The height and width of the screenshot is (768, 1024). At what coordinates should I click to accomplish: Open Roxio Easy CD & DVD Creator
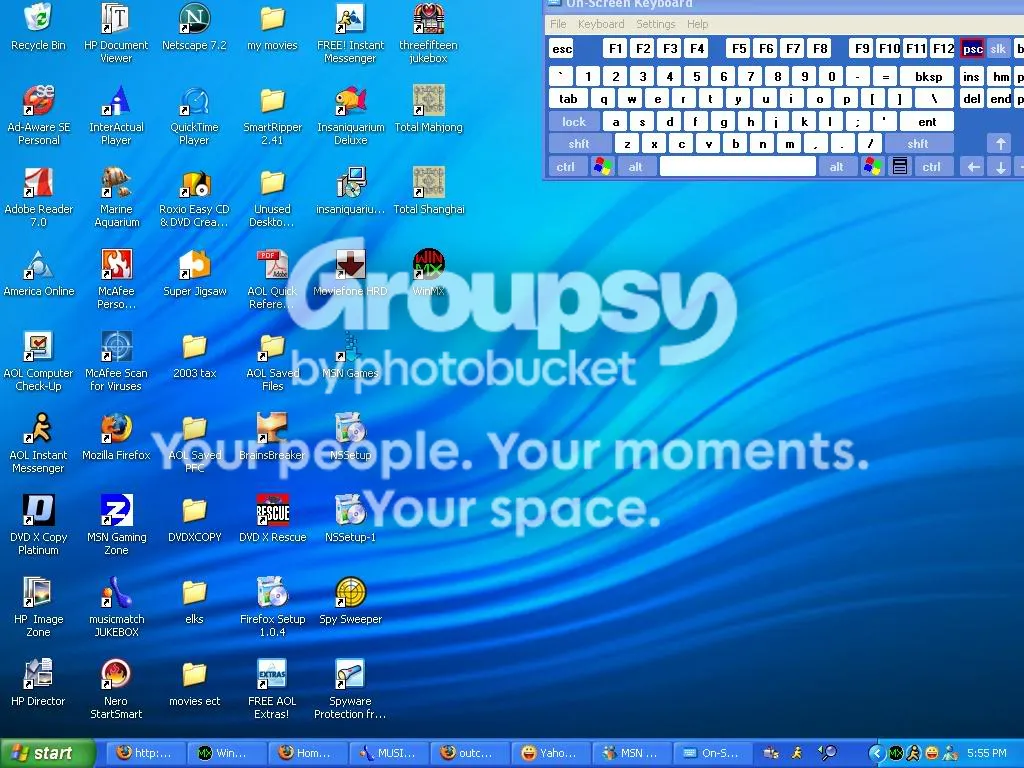tap(194, 197)
